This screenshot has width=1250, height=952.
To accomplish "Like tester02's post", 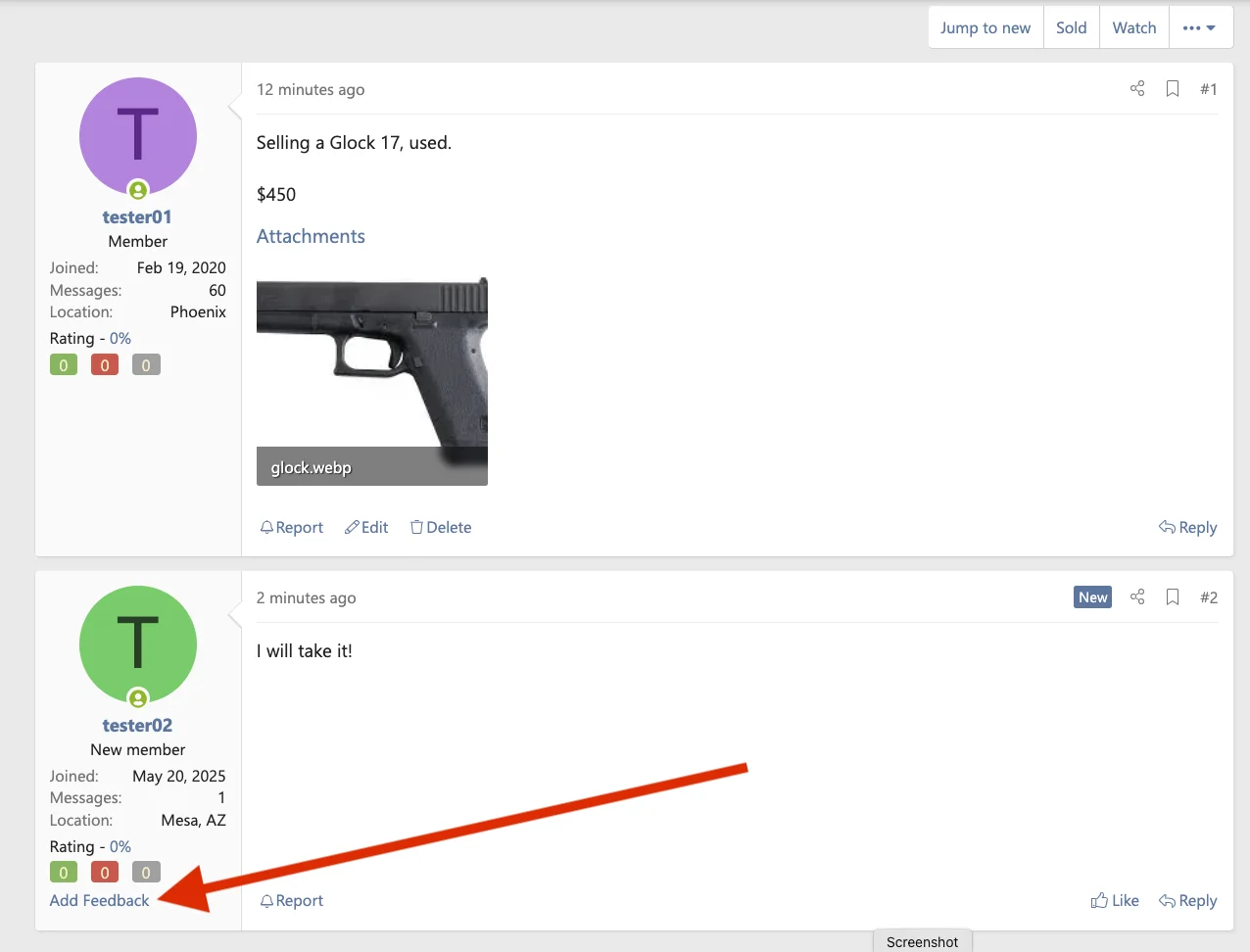I will point(1115,901).
